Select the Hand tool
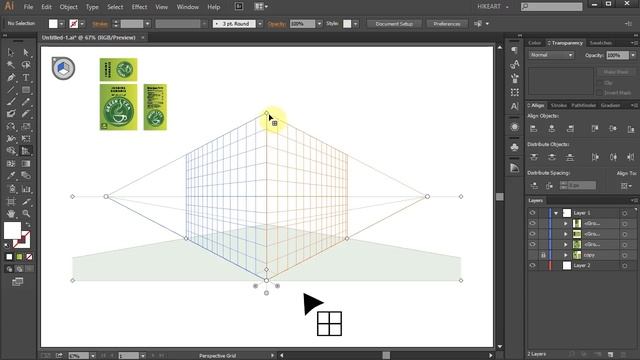Image resolution: width=640 pixels, height=360 pixels. click(x=11, y=213)
